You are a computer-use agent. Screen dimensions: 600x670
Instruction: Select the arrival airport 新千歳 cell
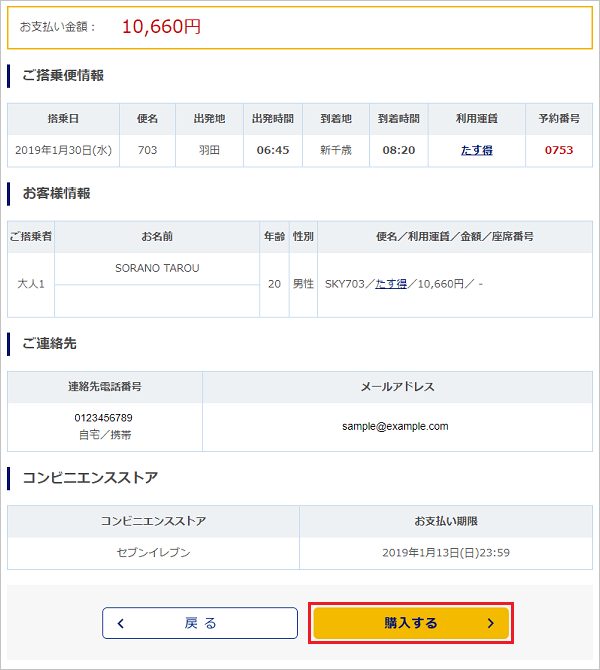pos(335,150)
